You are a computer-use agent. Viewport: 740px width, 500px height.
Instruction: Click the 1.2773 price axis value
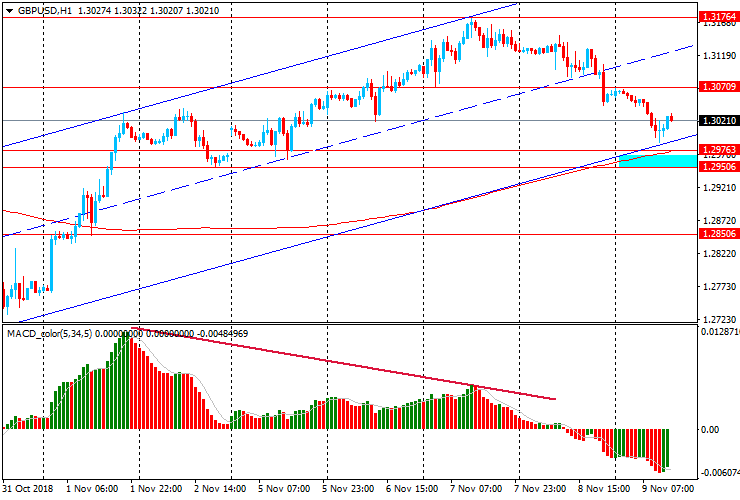point(716,287)
